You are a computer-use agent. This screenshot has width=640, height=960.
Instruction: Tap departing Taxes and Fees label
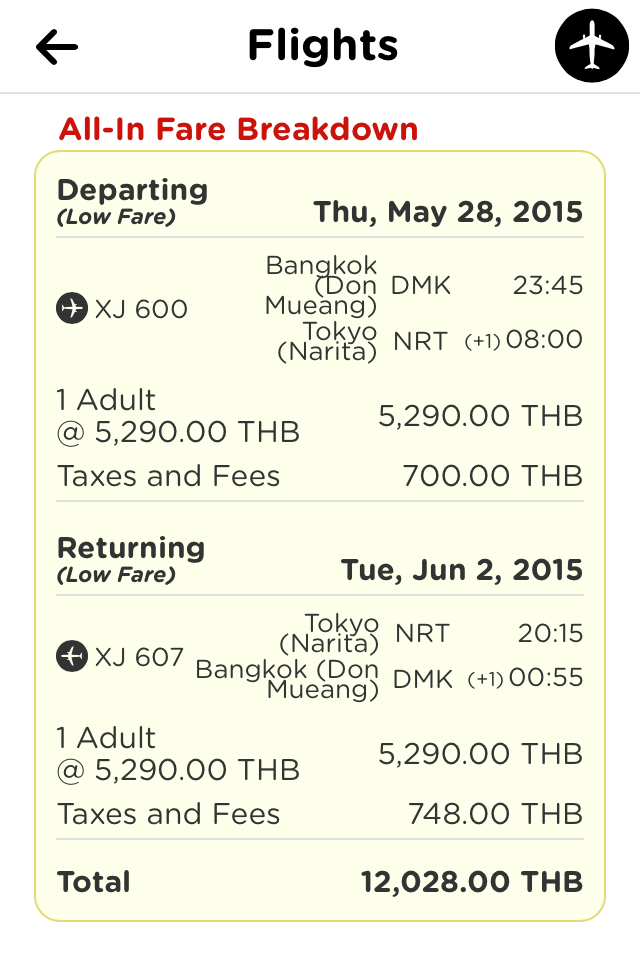(x=168, y=476)
